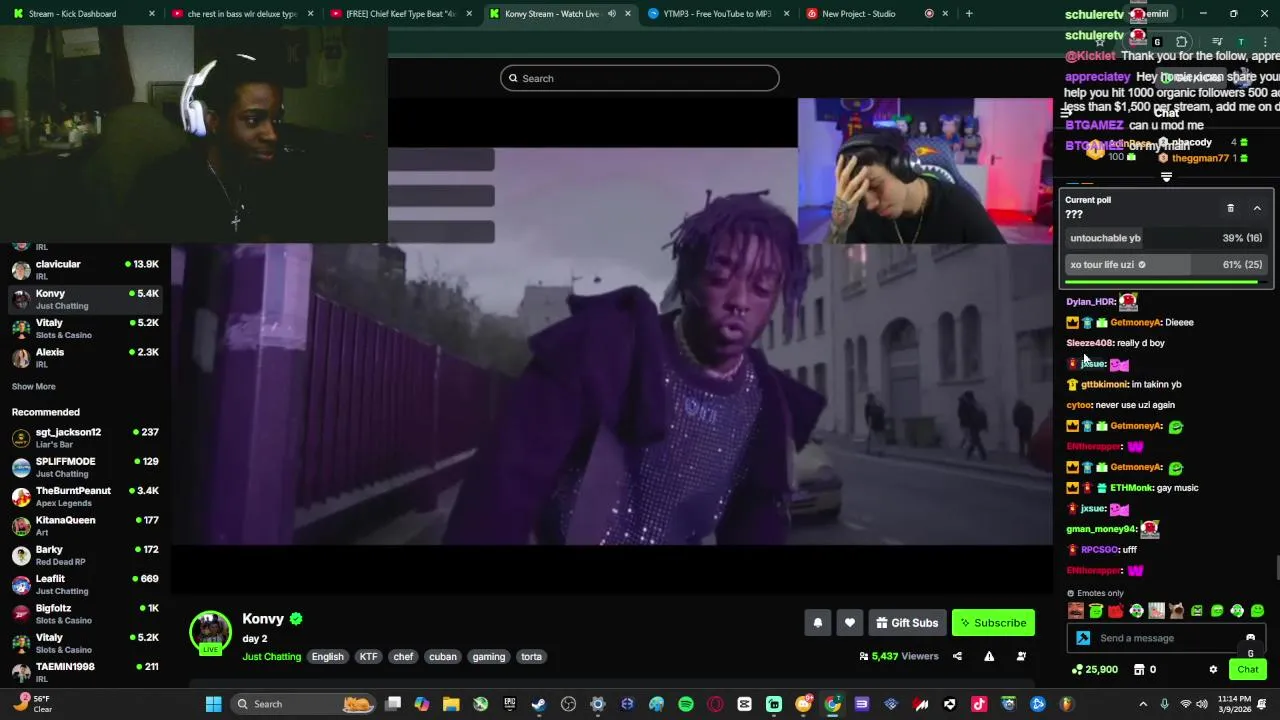
Task: Vote for xo tour life uzi option
Action: coord(1166,264)
